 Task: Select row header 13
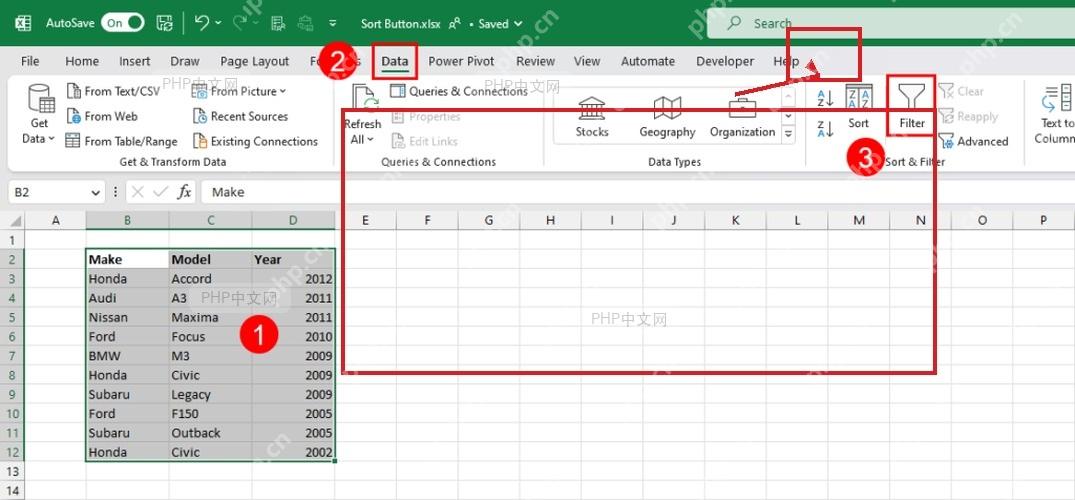pos(12,471)
